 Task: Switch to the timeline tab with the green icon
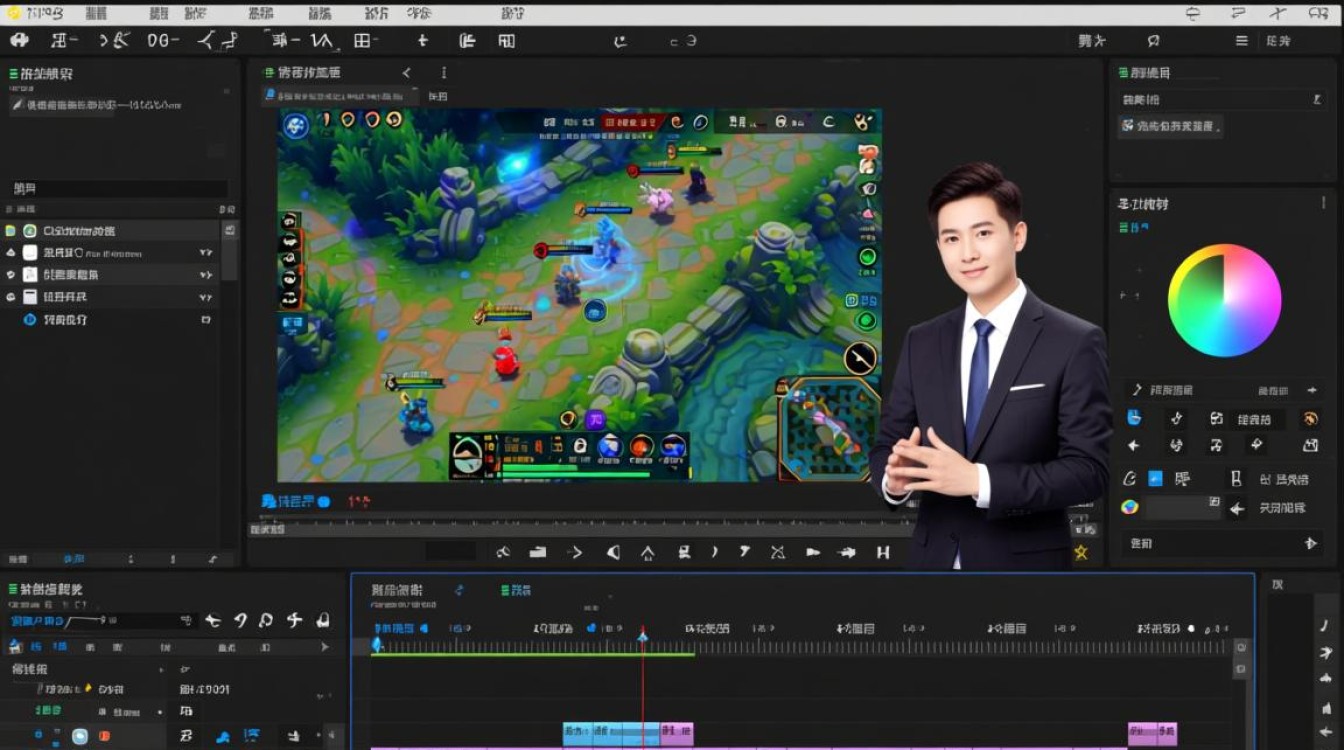point(515,590)
